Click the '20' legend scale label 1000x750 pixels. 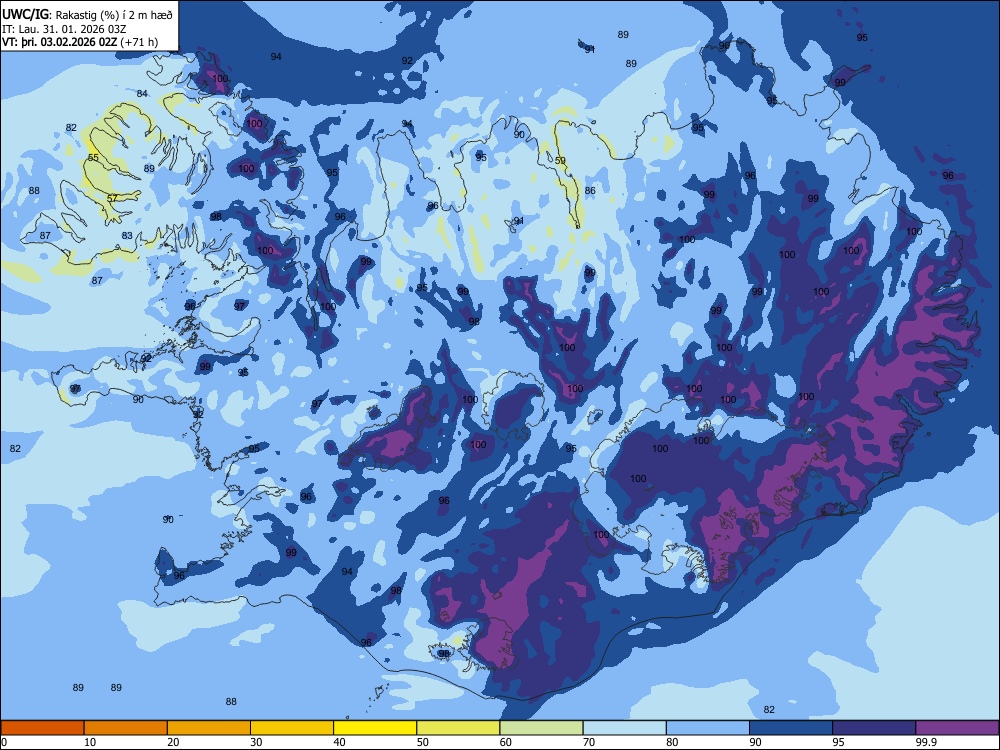173,742
